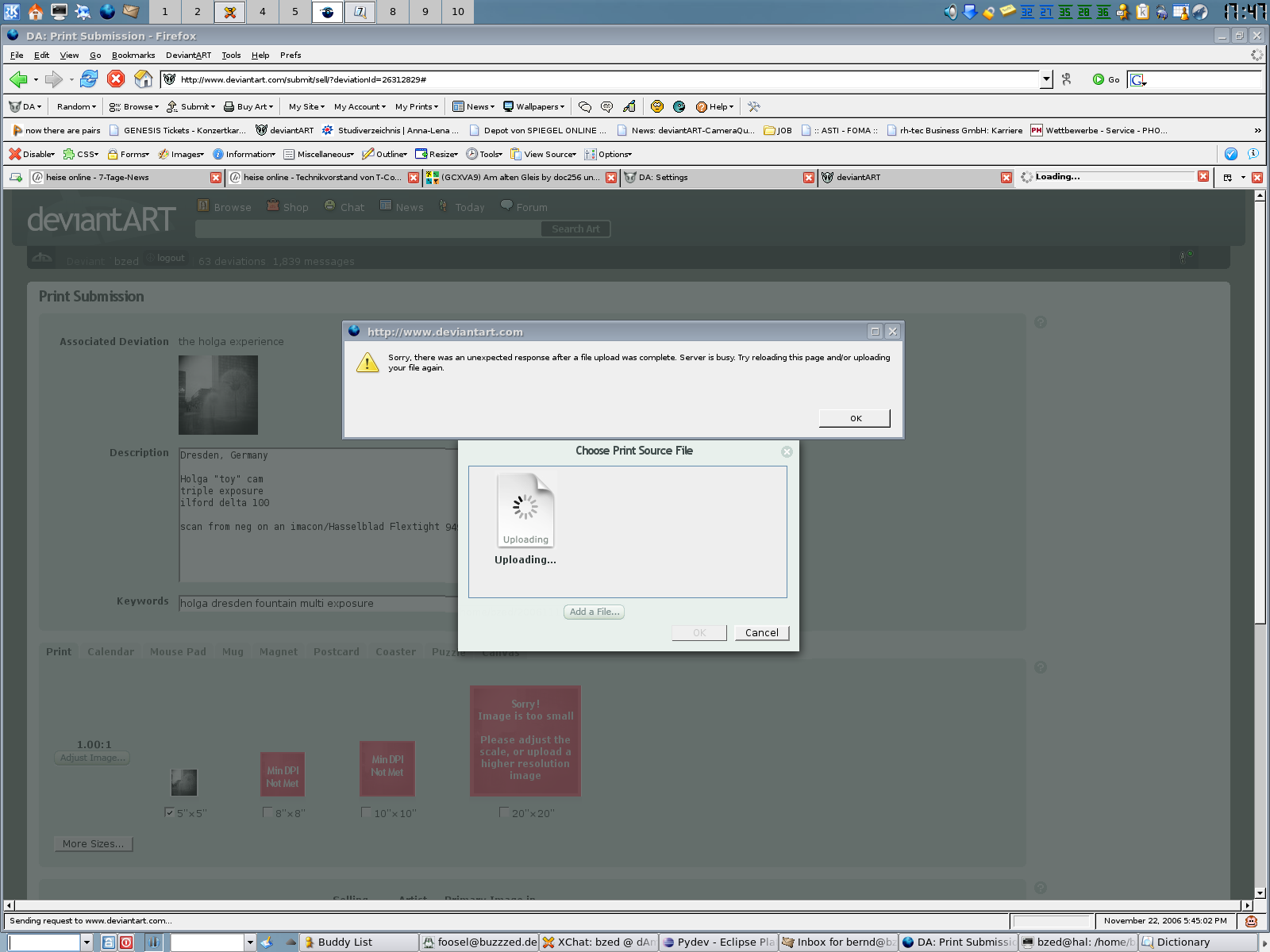Click the 'Adjust Image...' button
The image size is (1270, 952).
(92, 758)
